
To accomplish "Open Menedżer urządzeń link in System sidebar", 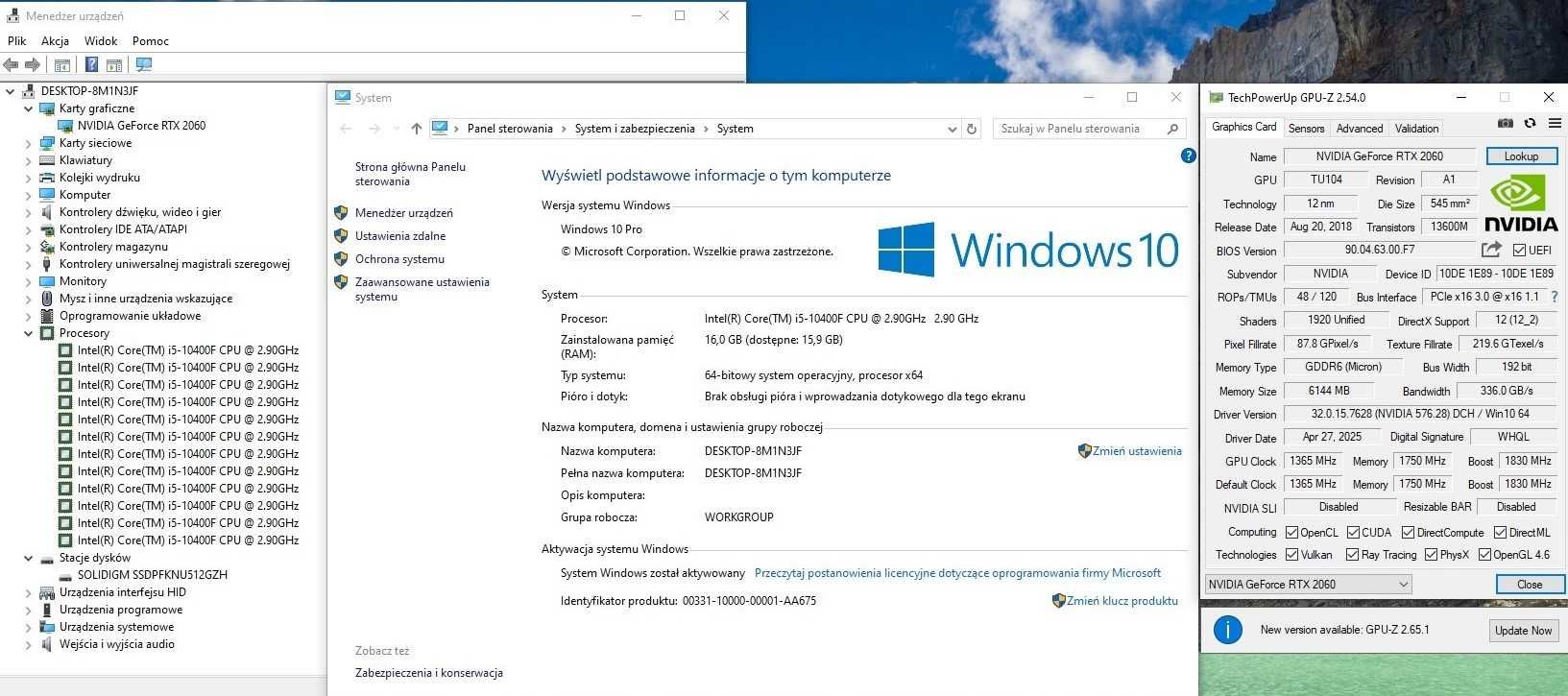I will [404, 213].
